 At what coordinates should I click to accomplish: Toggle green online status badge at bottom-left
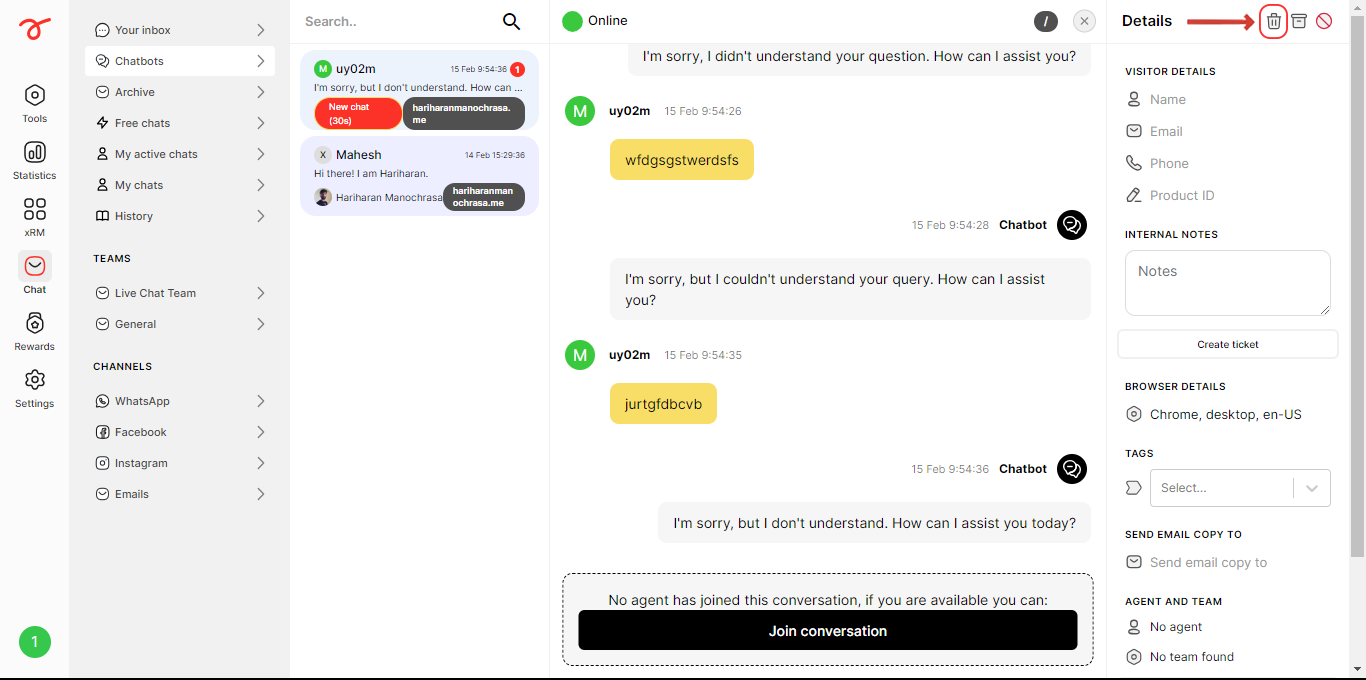[35, 642]
